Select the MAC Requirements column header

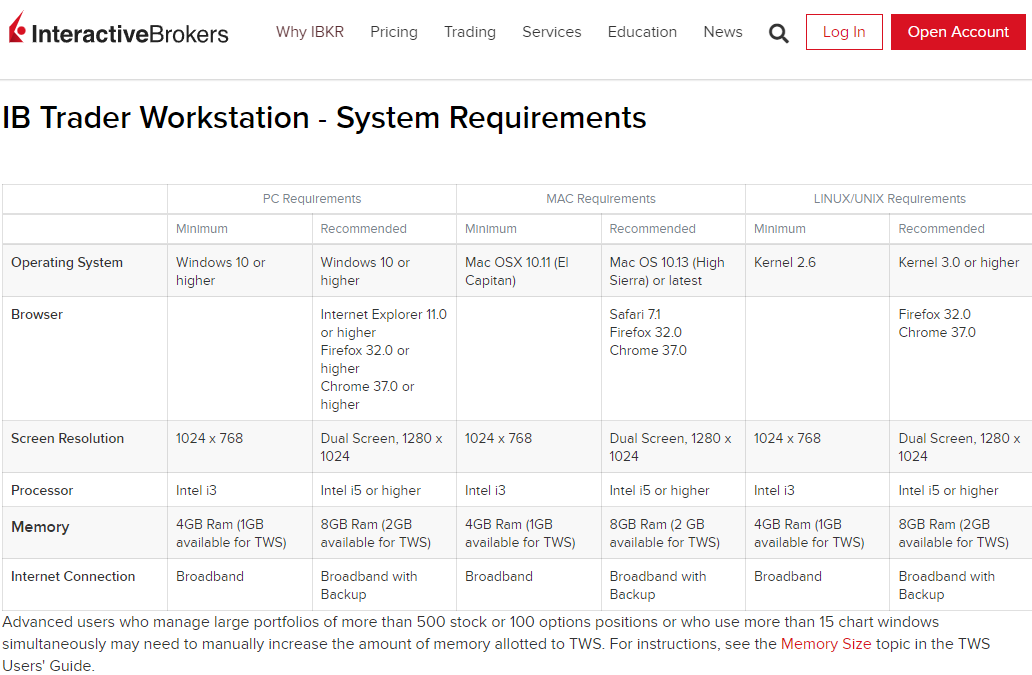(x=601, y=199)
